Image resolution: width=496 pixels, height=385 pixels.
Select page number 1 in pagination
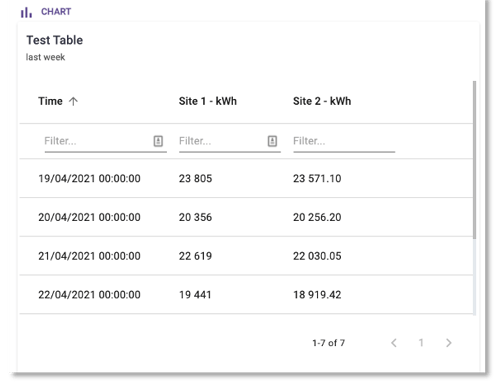tap(421, 343)
